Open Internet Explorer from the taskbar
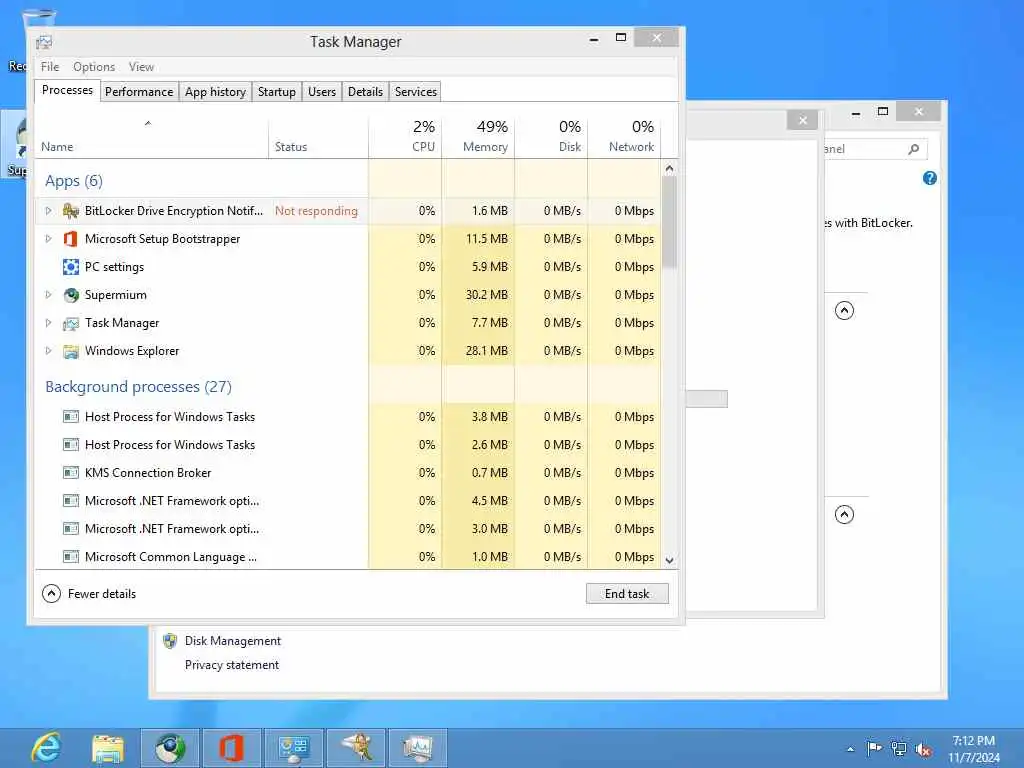1024x768 pixels. pyautogui.click(x=47, y=748)
